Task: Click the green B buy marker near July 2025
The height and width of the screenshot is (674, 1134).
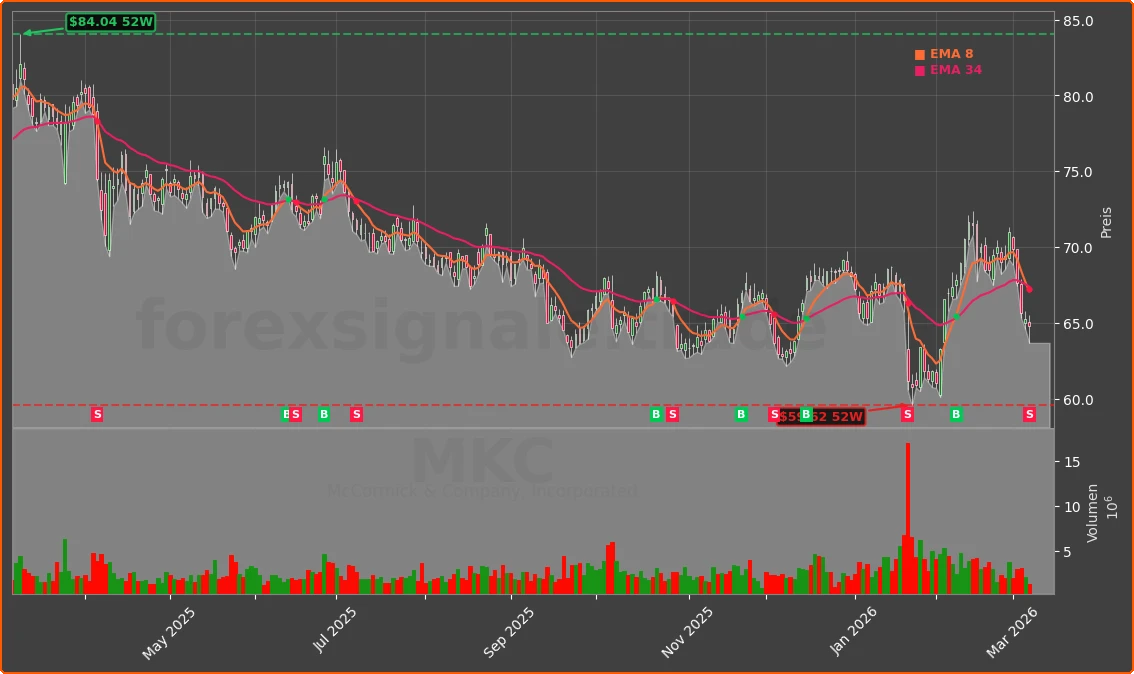Action: pyautogui.click(x=324, y=414)
